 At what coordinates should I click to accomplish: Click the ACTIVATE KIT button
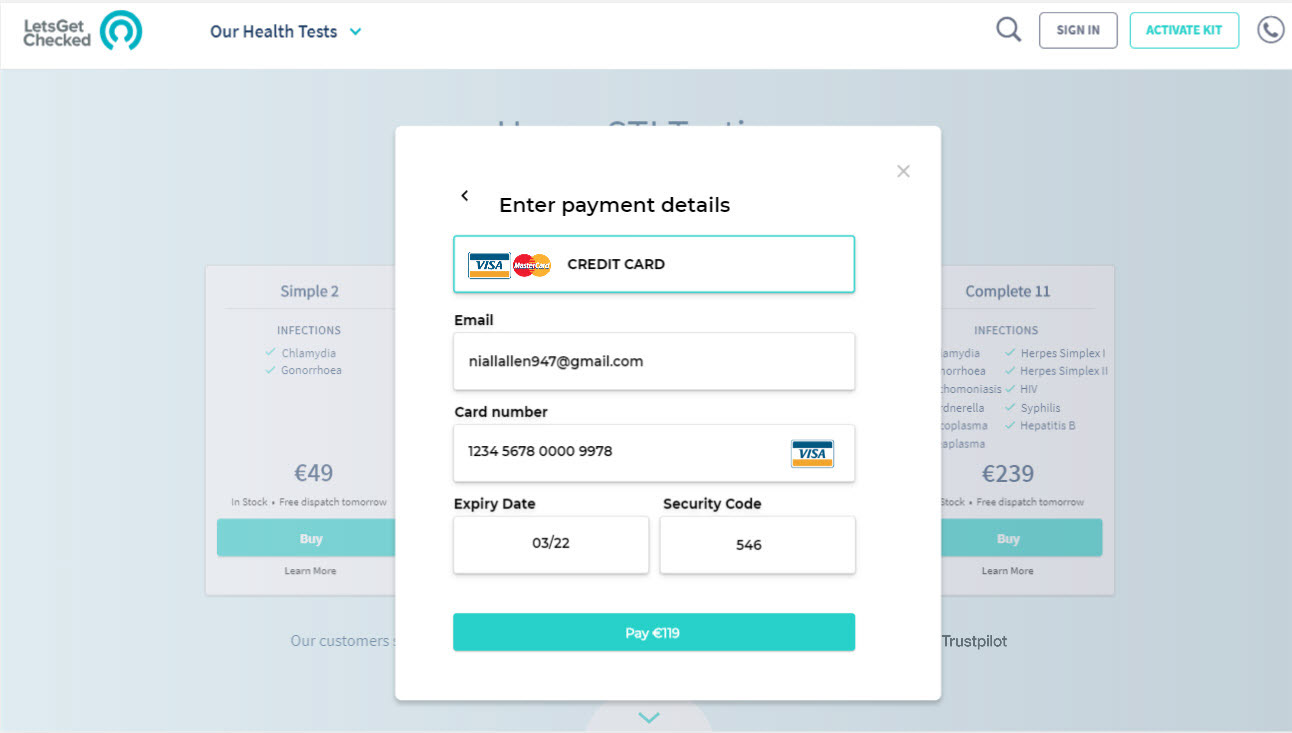pyautogui.click(x=1184, y=30)
